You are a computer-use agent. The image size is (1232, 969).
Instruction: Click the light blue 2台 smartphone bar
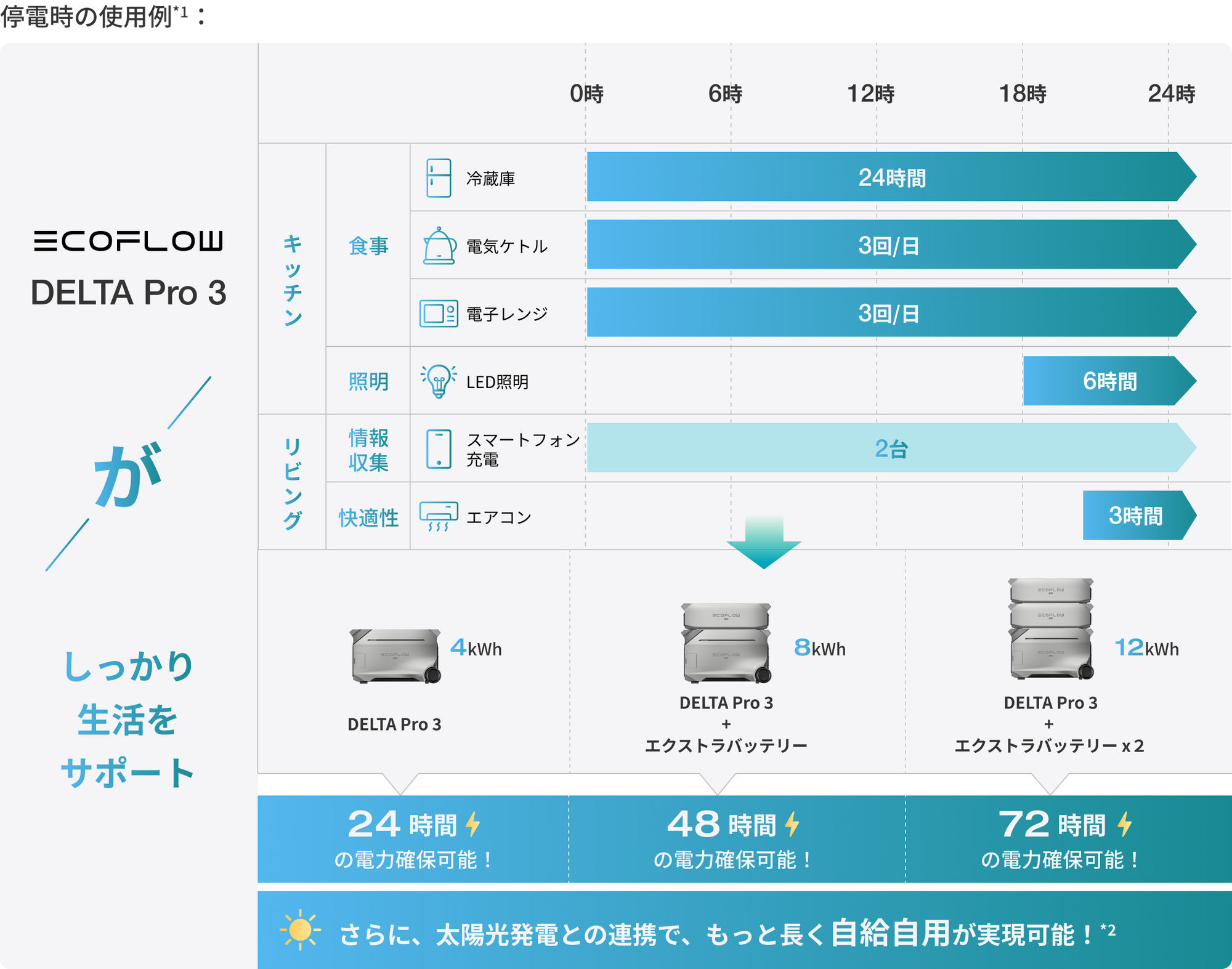pyautogui.click(x=891, y=448)
